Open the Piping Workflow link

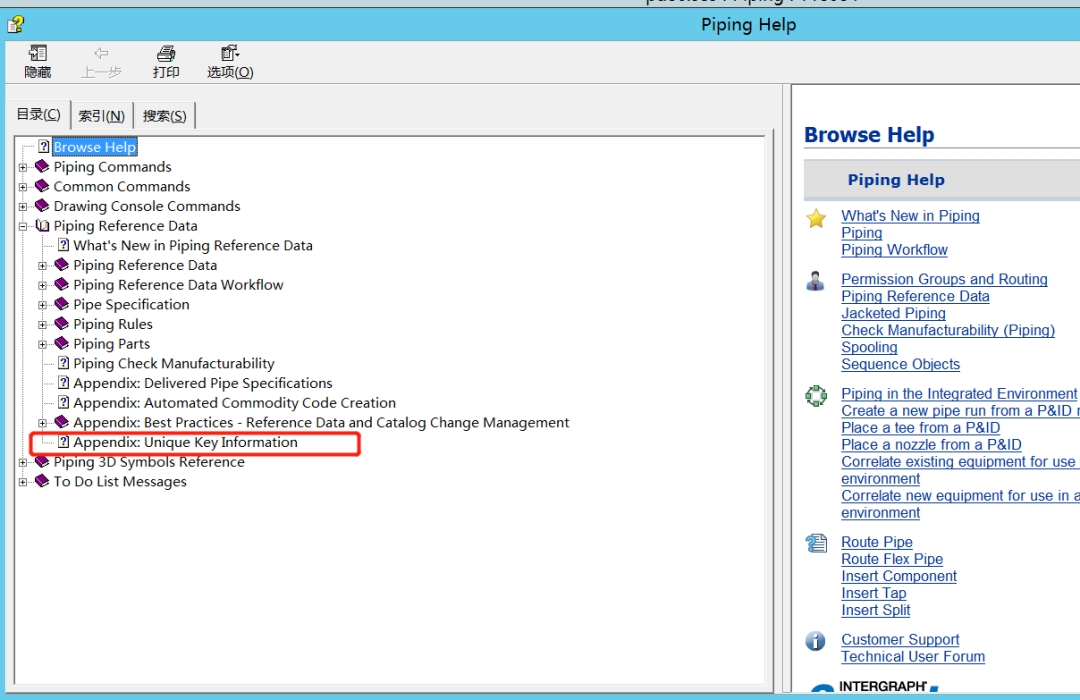click(x=894, y=249)
